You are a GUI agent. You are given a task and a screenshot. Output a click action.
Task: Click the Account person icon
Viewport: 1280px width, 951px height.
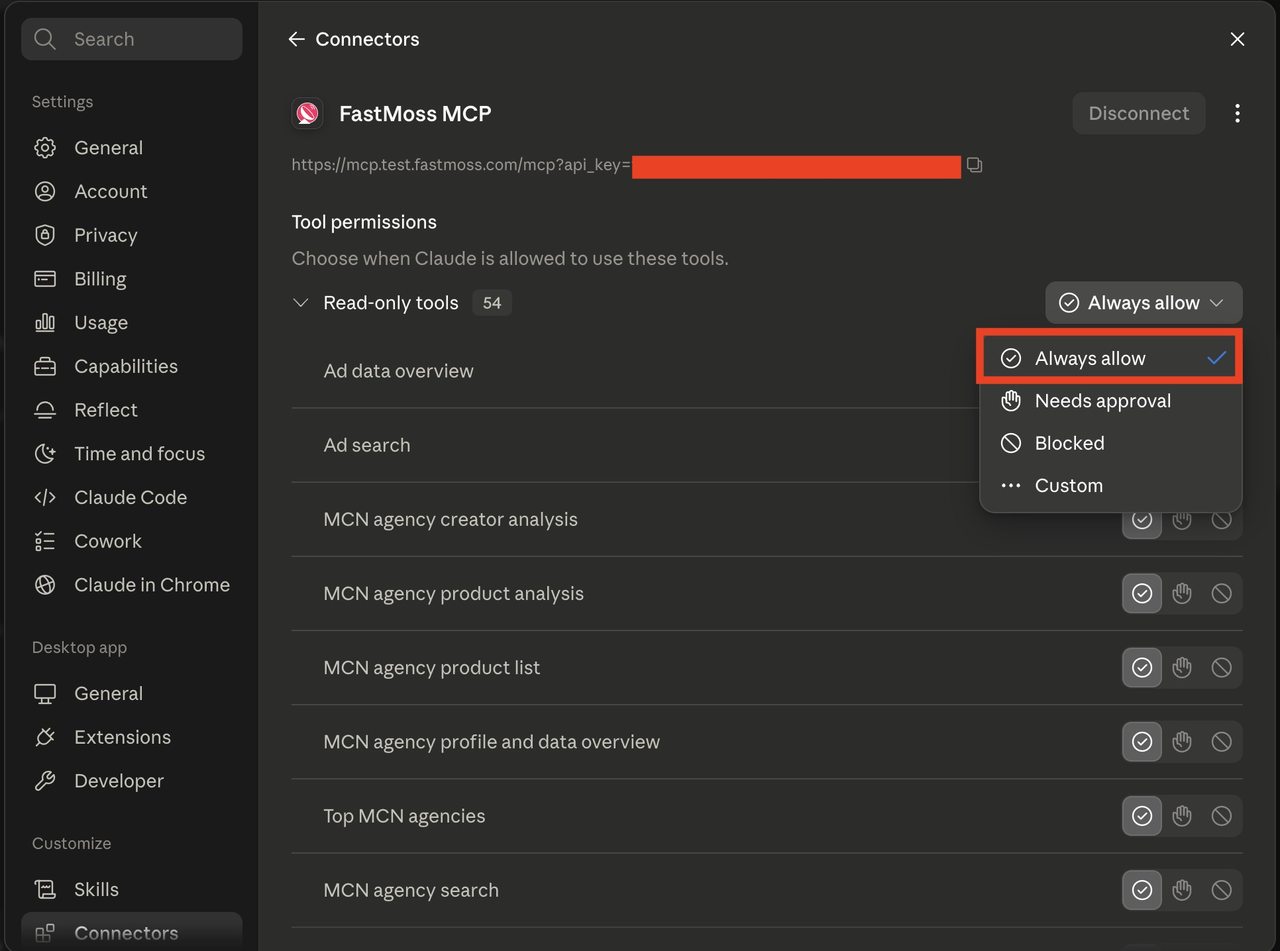[x=45, y=191]
